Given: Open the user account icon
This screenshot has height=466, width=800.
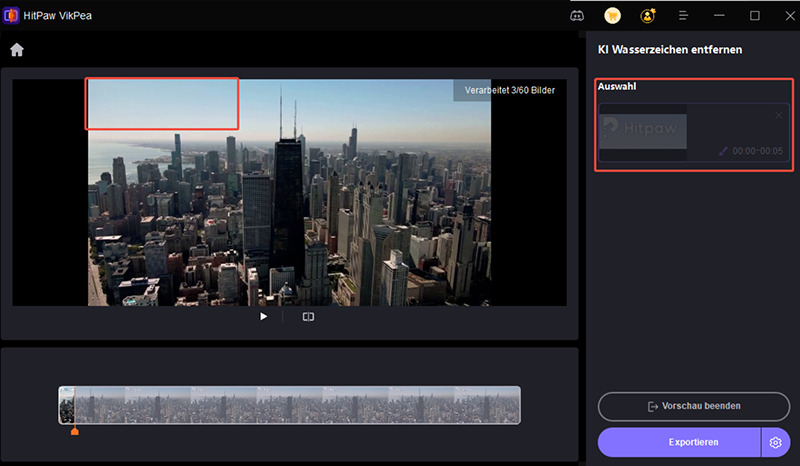Looking at the screenshot, I should tap(648, 16).
